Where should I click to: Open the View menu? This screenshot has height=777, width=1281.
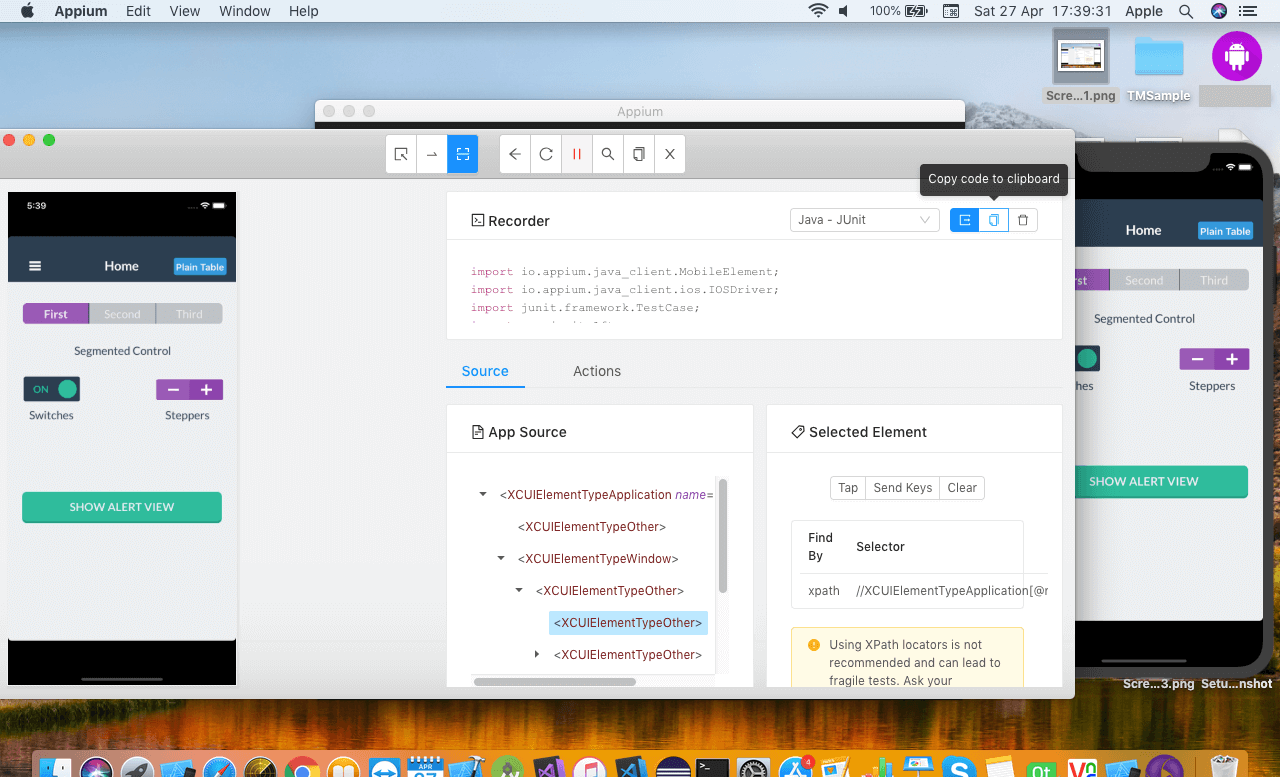[185, 11]
